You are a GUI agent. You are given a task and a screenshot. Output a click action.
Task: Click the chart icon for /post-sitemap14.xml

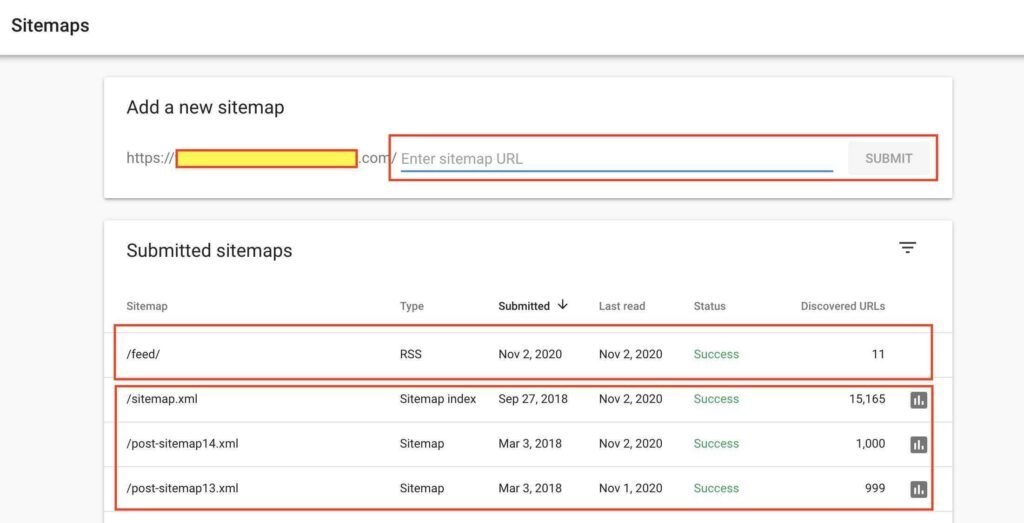[x=918, y=445]
